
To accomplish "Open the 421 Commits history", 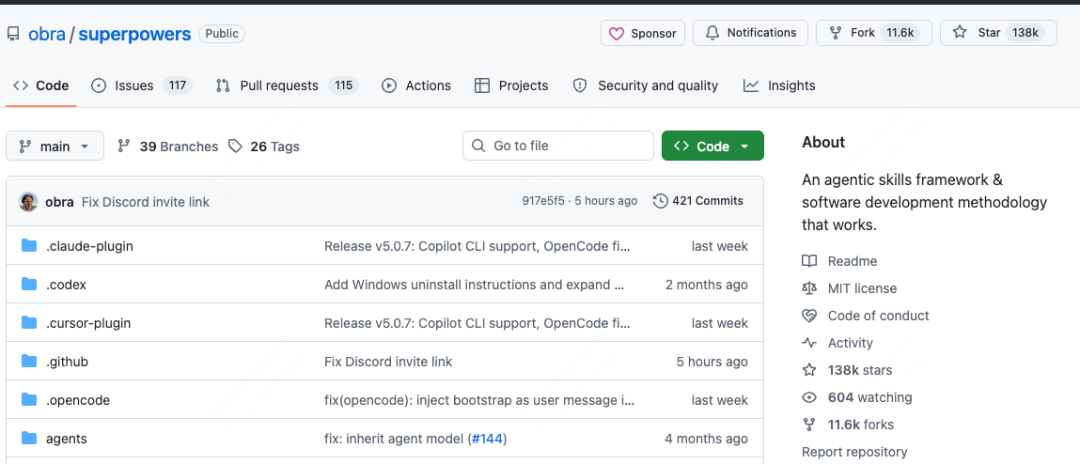I will tap(698, 201).
